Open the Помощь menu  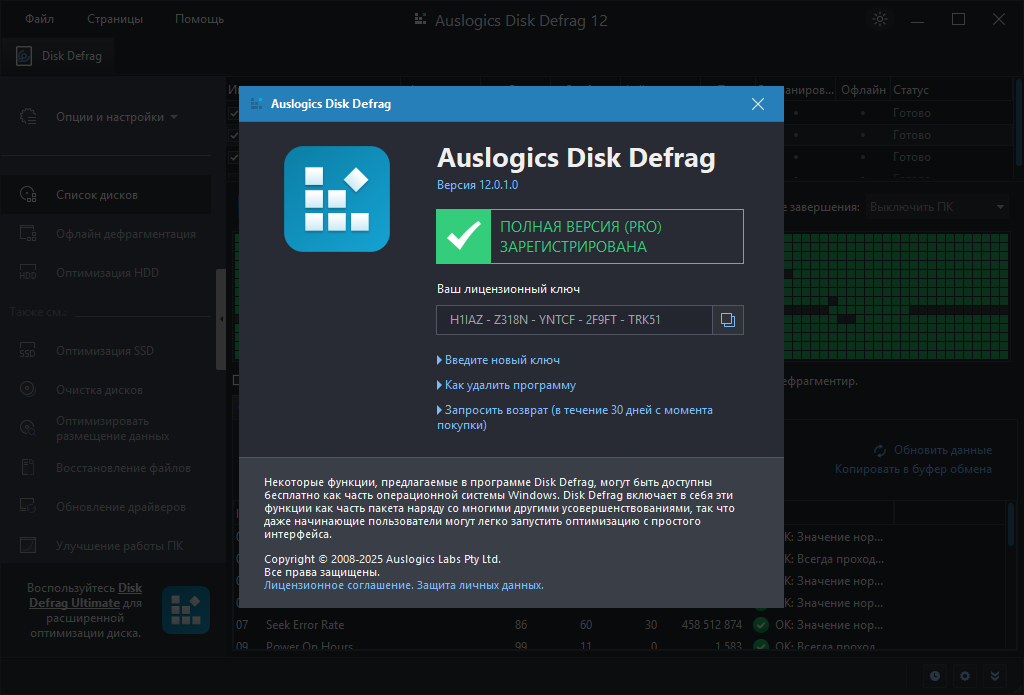tap(199, 19)
